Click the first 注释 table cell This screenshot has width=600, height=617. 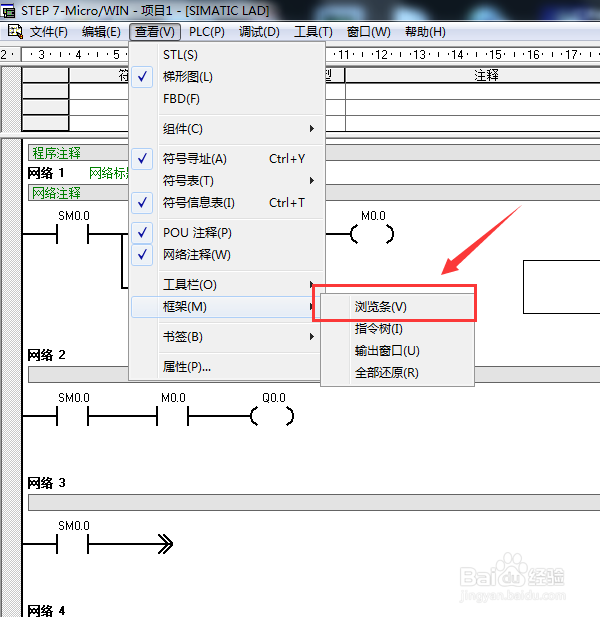[473, 91]
